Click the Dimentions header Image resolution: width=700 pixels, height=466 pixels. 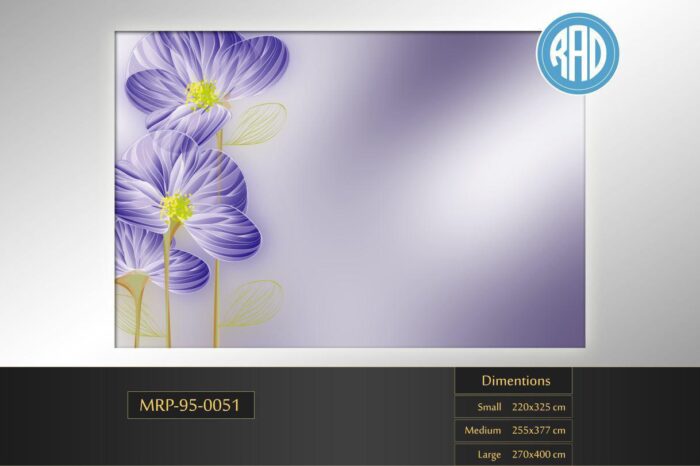(513, 380)
